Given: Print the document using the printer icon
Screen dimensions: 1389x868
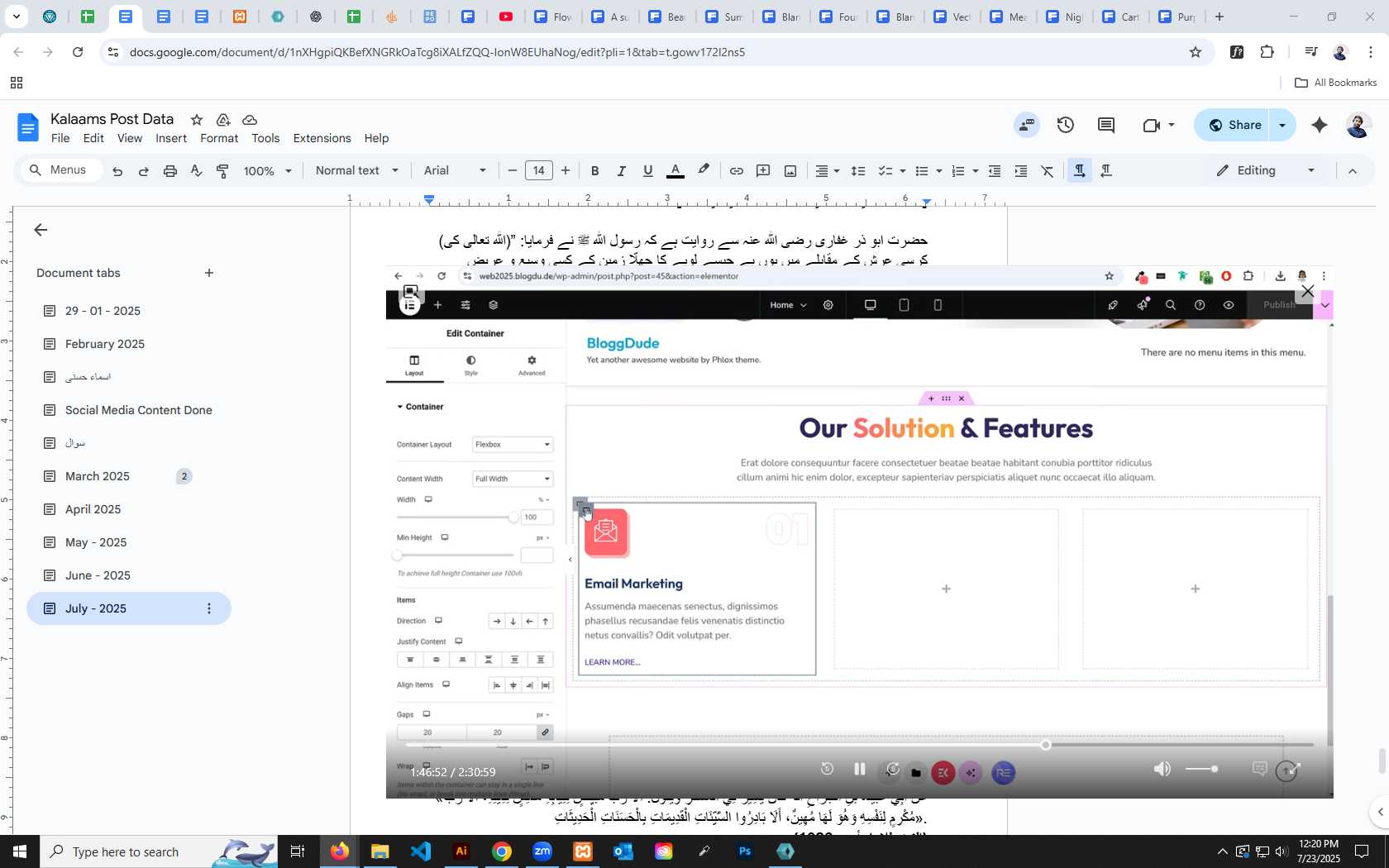Looking at the screenshot, I should click(170, 171).
